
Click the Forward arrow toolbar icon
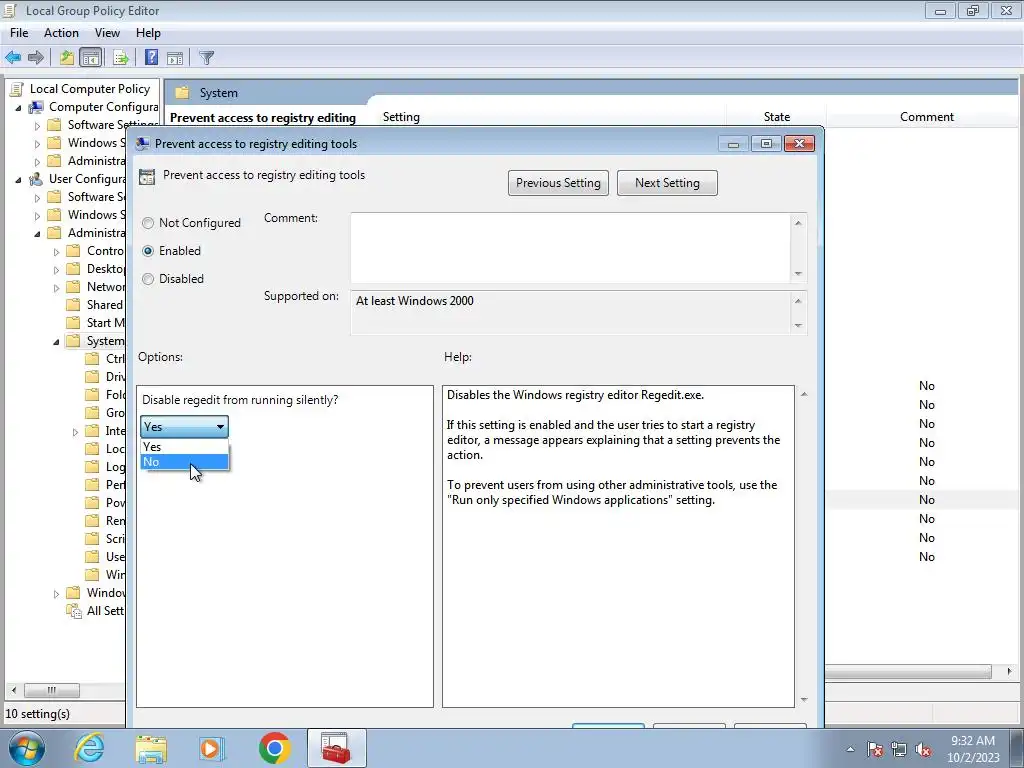(36, 57)
